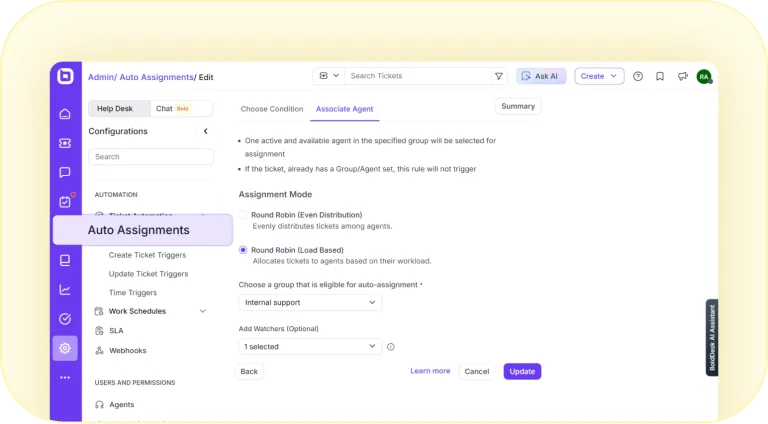Select Round Robin (Even Distribution) option
The width and height of the screenshot is (768, 424).
tap(243, 215)
